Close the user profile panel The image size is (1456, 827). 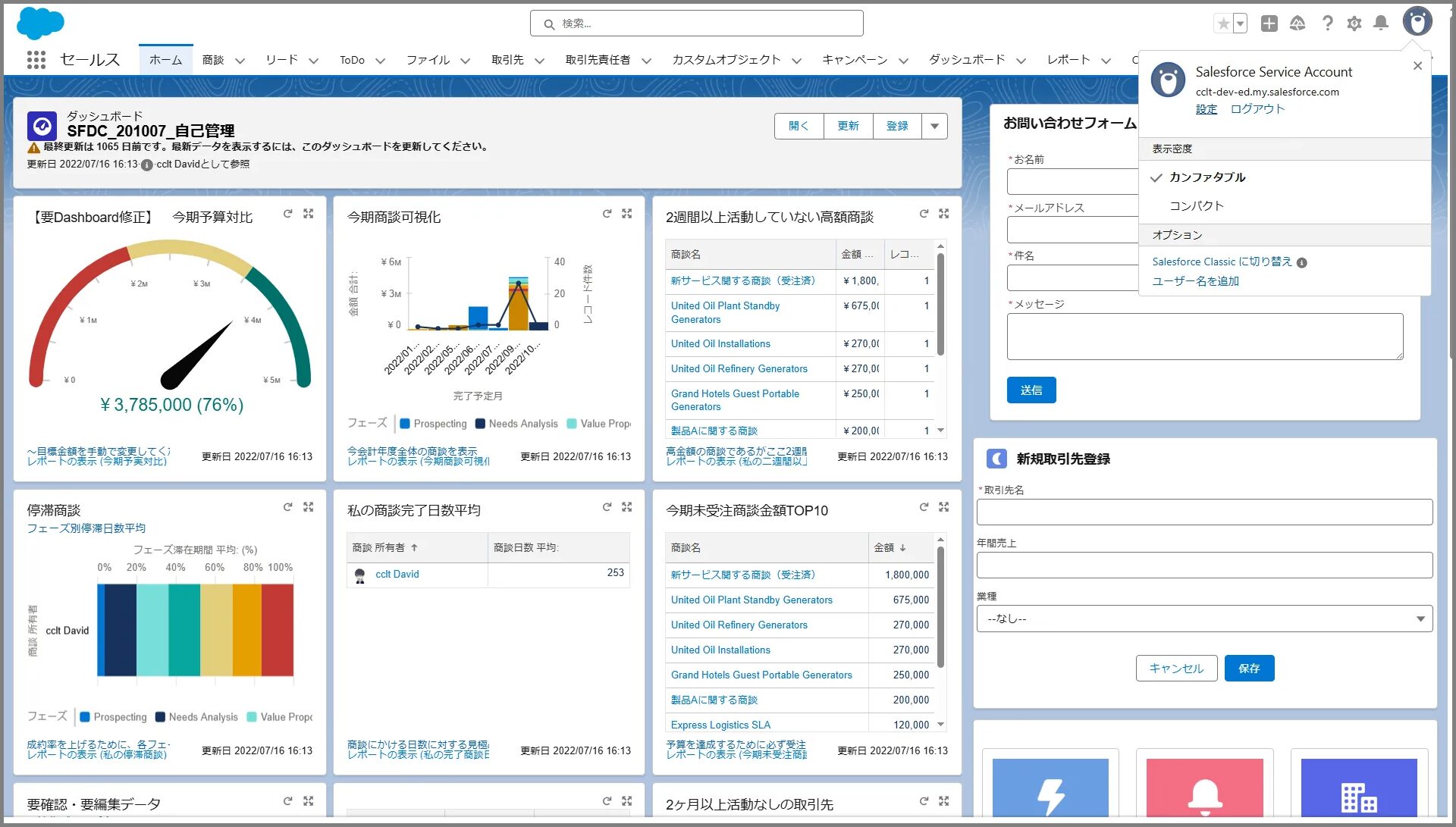[x=1417, y=66]
